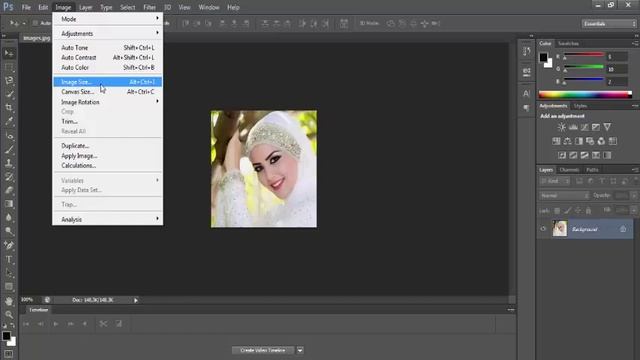This screenshot has width=640, height=360.
Task: Open the Mode submenu
Action: click(108, 19)
